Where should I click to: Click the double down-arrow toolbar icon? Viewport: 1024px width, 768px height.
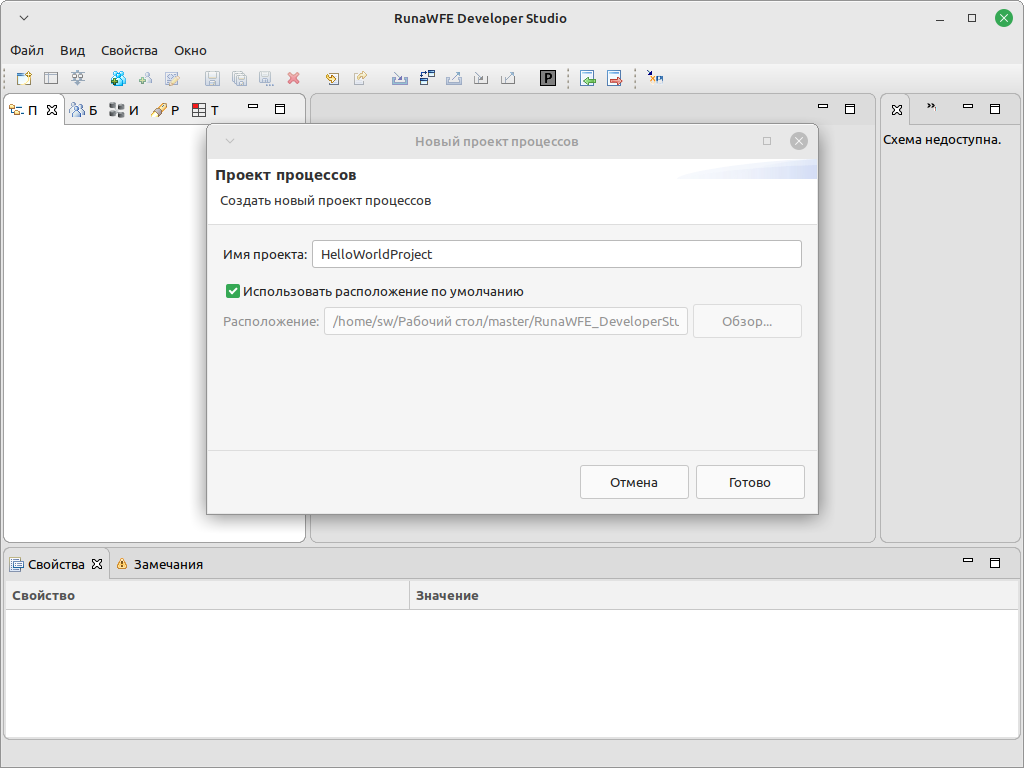[x=78, y=78]
